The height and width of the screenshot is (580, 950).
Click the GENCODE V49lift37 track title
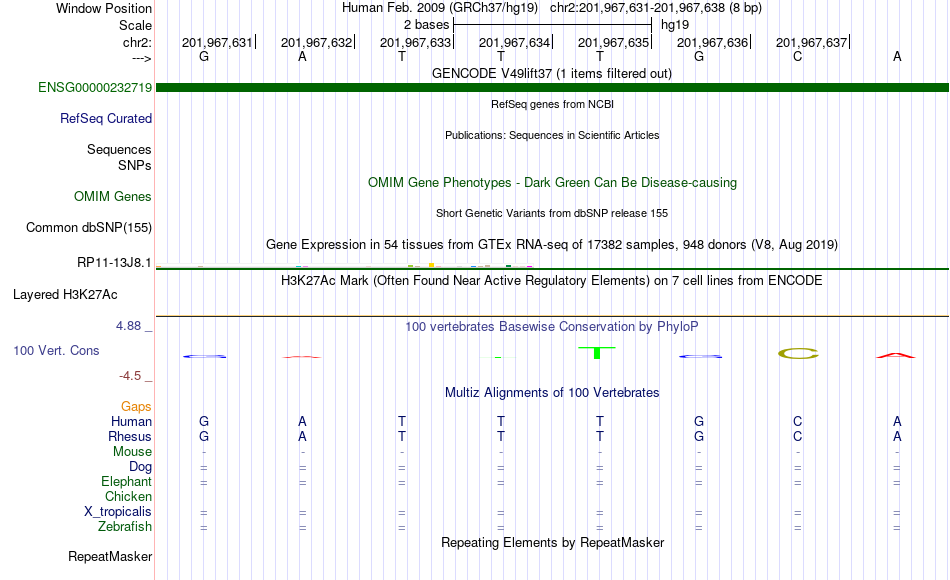[x=552, y=73]
